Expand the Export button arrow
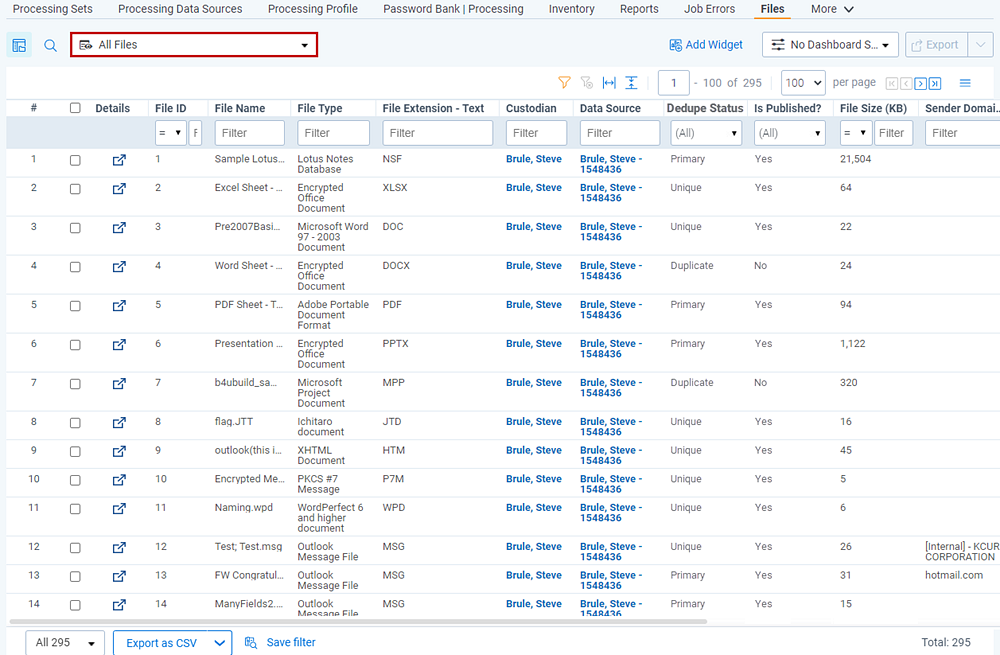This screenshot has width=1000, height=655. [x=980, y=45]
